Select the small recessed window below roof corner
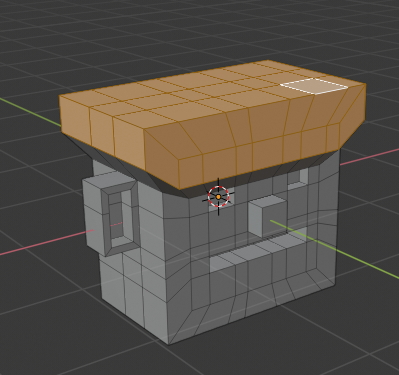 tap(297, 178)
